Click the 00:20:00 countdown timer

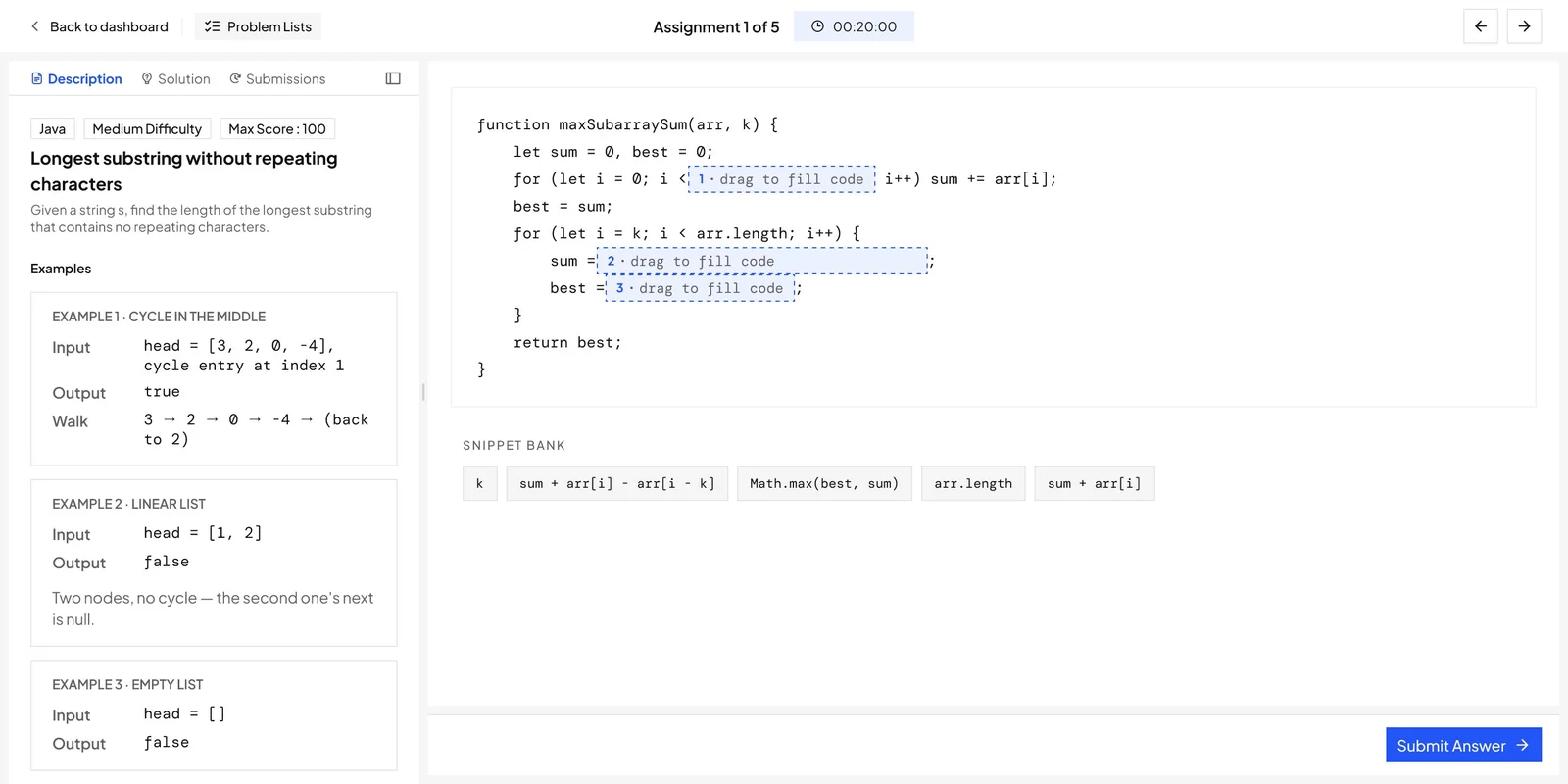coord(854,26)
